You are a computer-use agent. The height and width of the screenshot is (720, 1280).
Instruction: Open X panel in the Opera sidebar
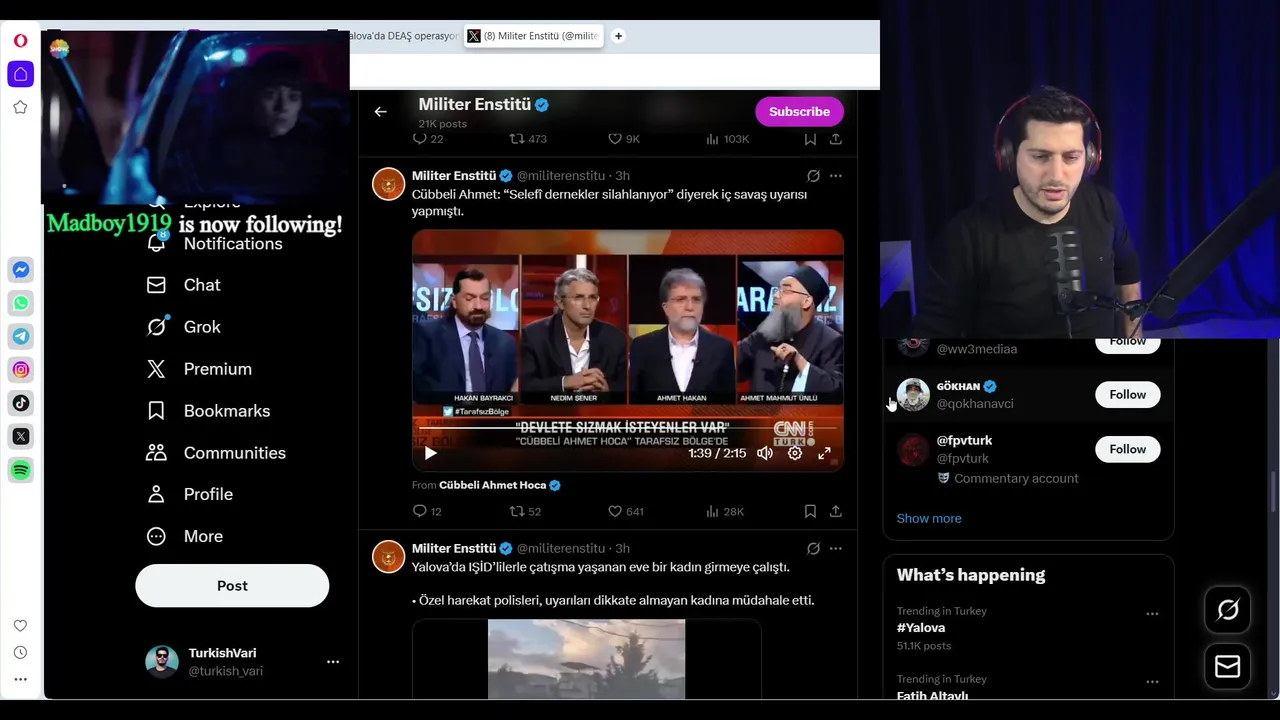(21, 437)
